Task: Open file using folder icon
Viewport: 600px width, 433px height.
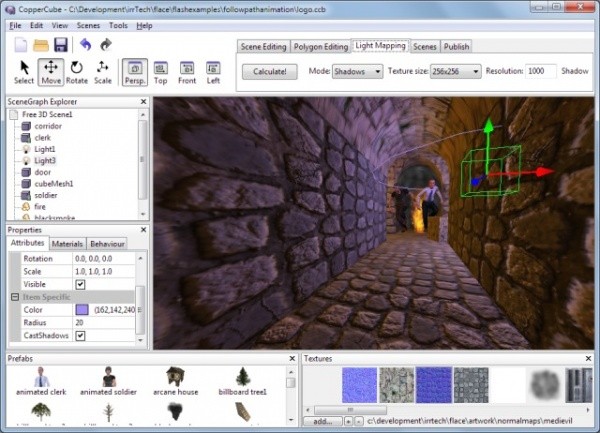Action: 41,45
